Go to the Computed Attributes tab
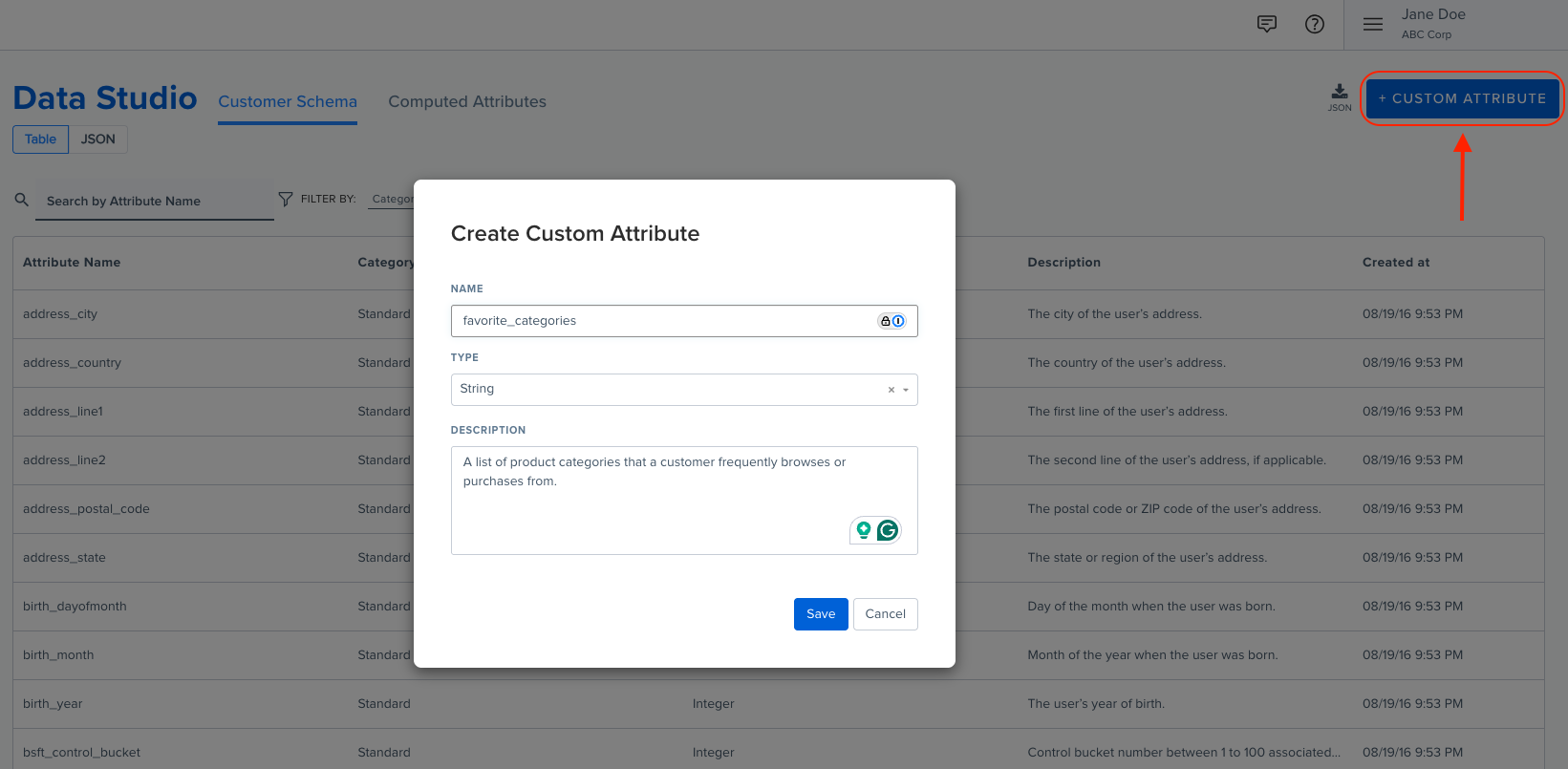Image resolution: width=1568 pixels, height=769 pixels. point(466,102)
